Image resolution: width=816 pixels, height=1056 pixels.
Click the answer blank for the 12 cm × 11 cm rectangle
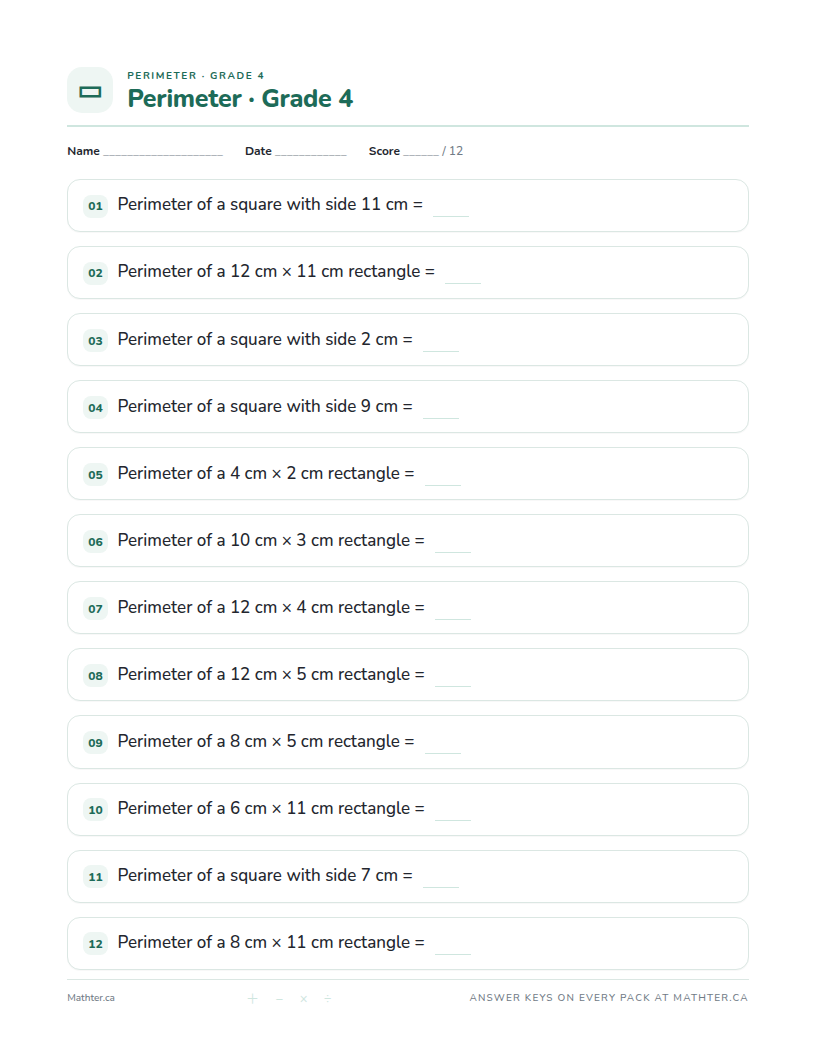(x=463, y=275)
